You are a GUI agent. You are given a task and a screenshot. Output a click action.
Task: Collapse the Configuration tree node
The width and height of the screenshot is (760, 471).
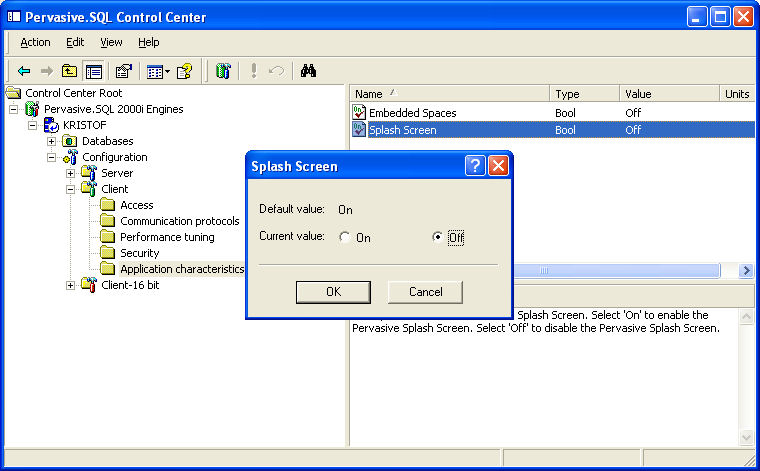[51, 157]
